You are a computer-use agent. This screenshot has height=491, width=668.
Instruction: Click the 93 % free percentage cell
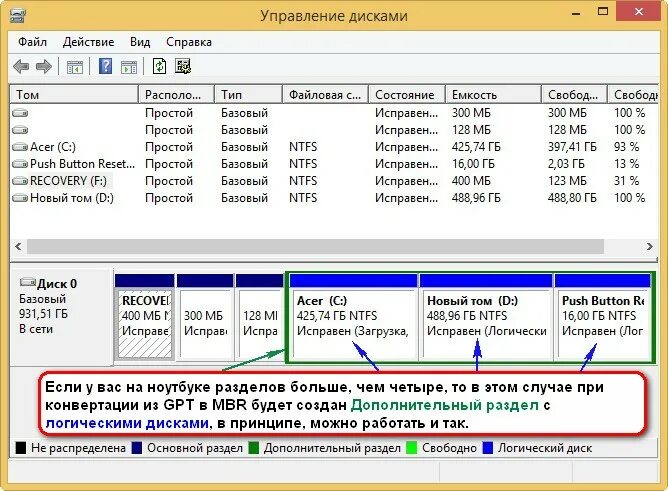point(626,147)
